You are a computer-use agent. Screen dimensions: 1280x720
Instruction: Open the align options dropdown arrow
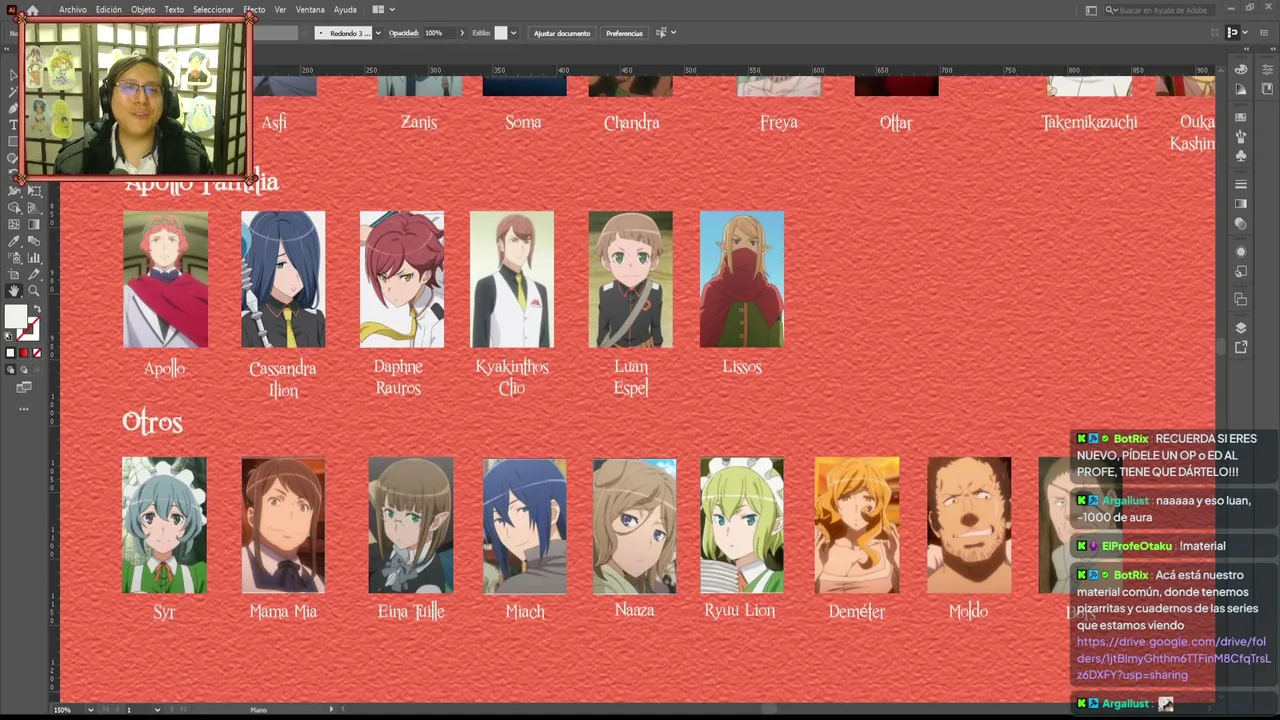[x=674, y=33]
